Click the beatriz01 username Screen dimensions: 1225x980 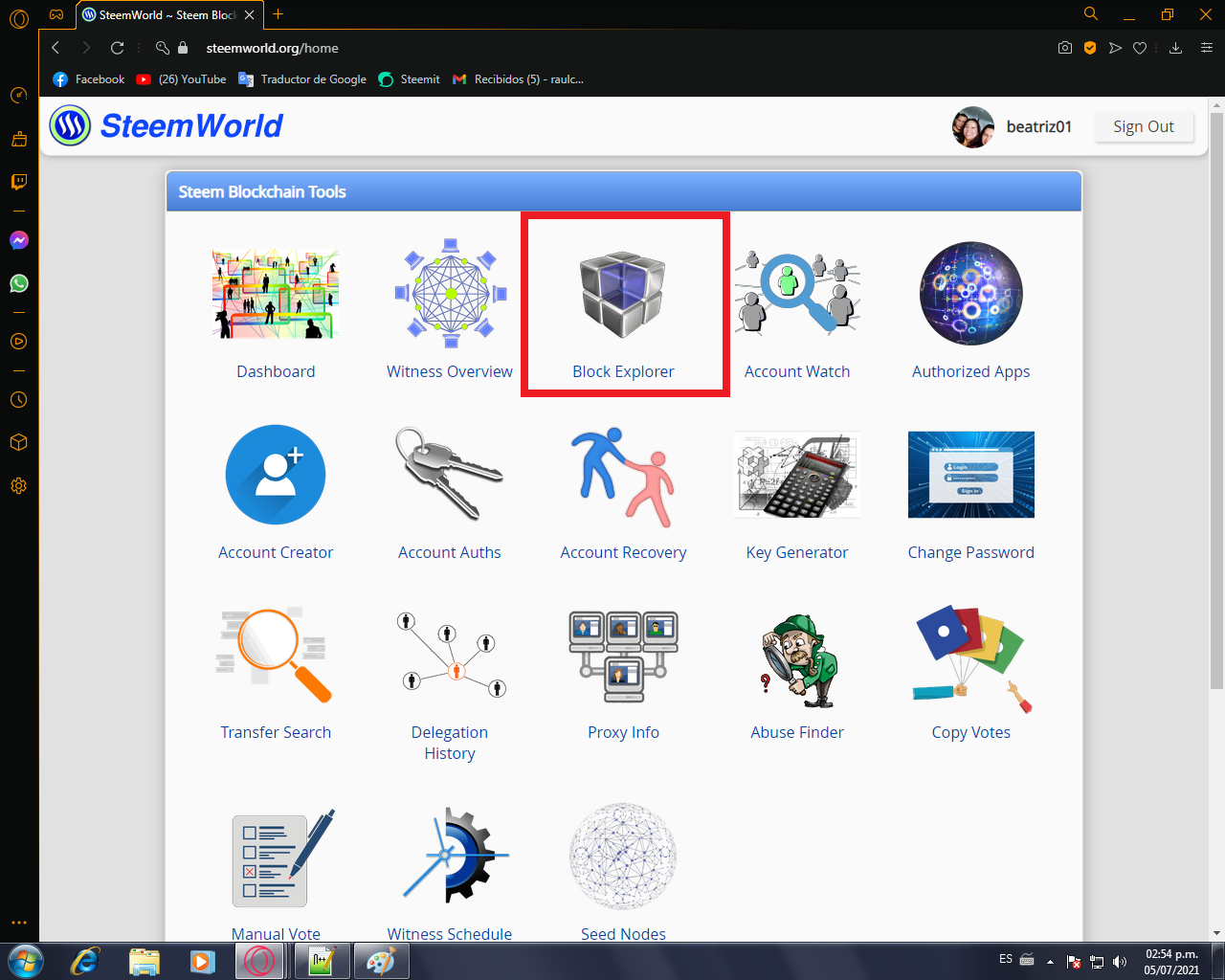1039,126
